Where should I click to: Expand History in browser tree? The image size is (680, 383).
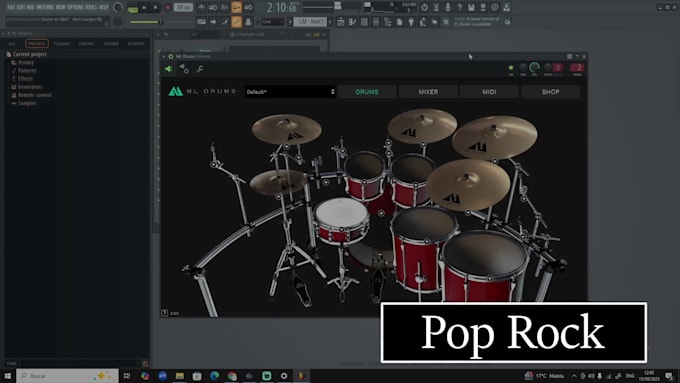coord(23,62)
